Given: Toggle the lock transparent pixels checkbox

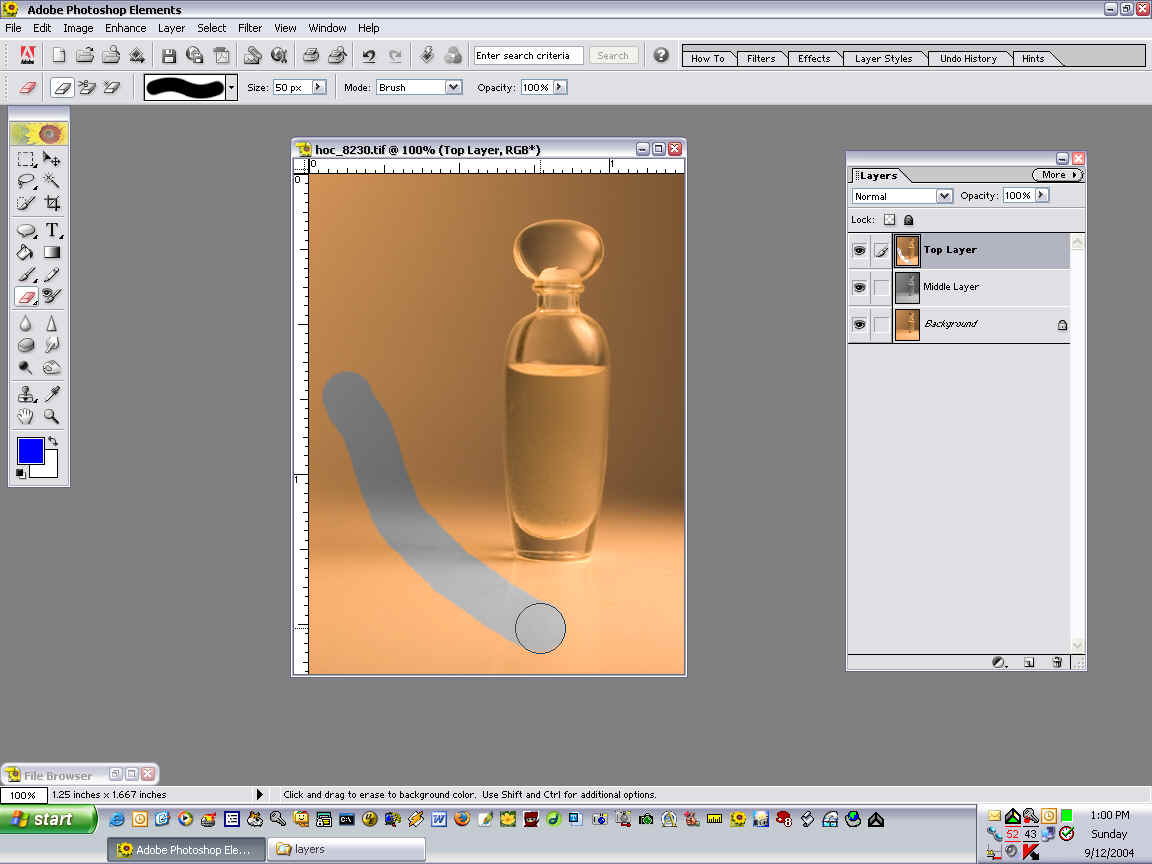Looking at the screenshot, I should (x=889, y=220).
